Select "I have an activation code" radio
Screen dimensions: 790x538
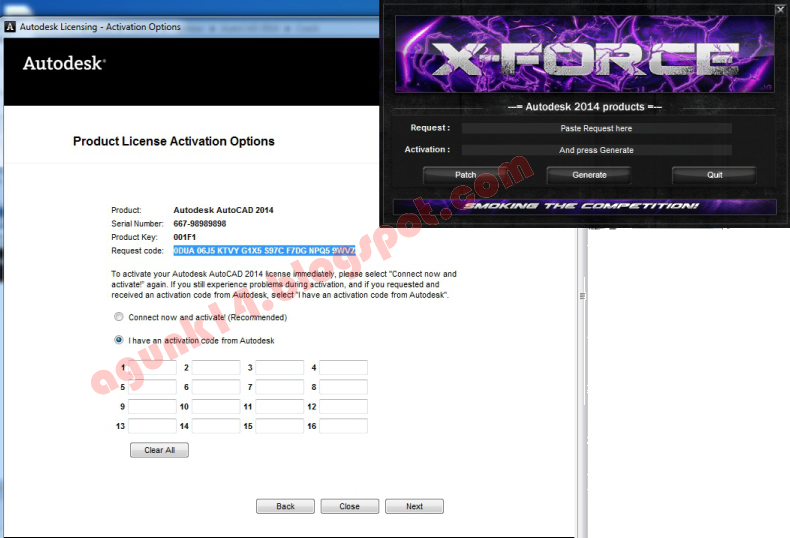click(x=119, y=340)
